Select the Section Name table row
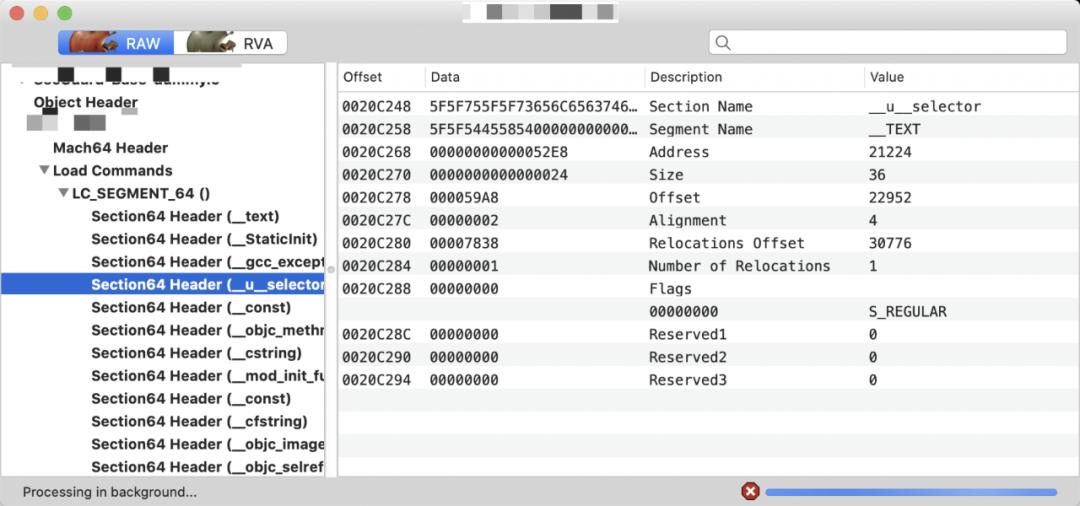Image resolution: width=1080 pixels, height=506 pixels. 700,106
